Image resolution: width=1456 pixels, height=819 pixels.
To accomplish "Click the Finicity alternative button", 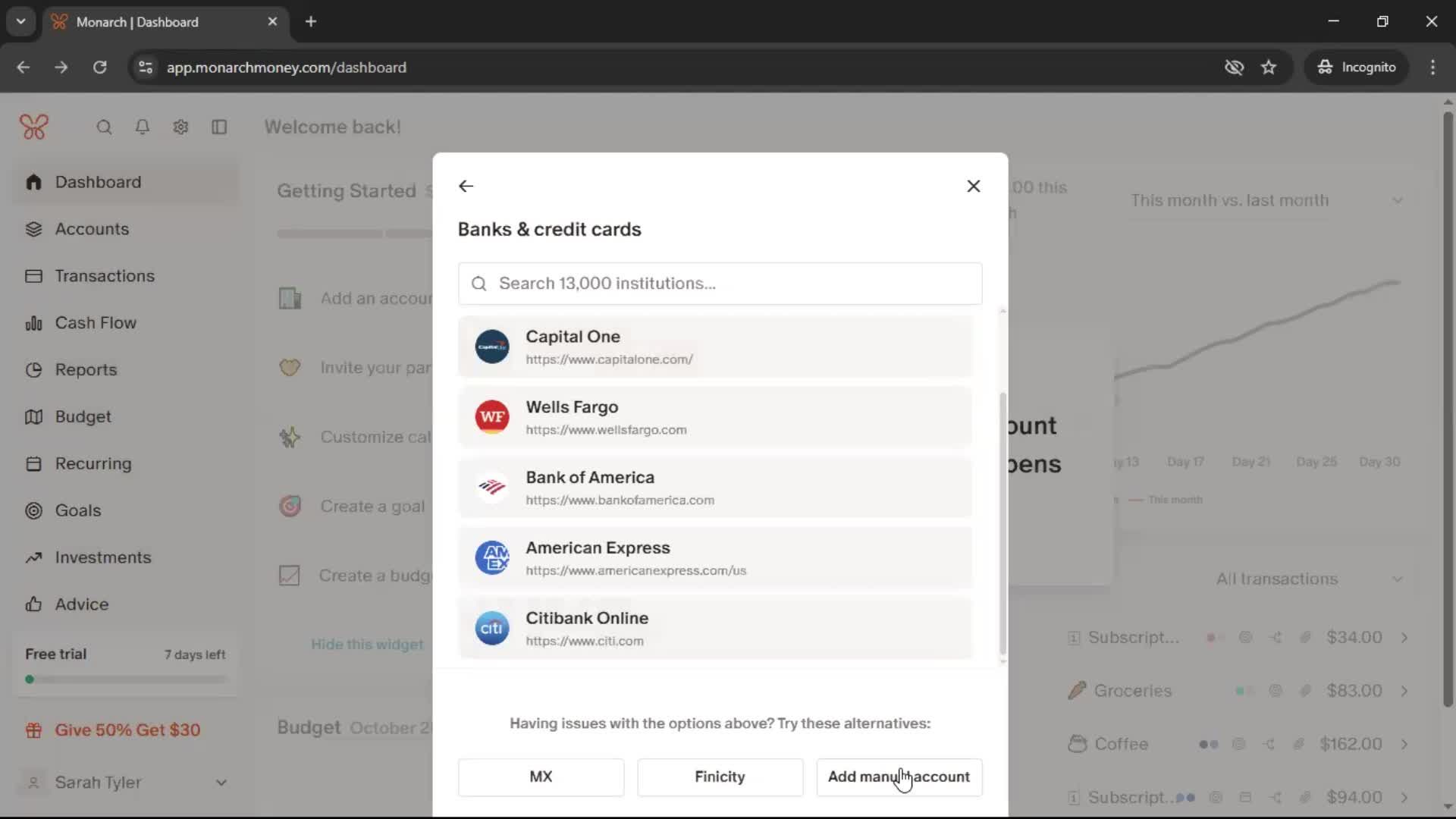I will pos(720,777).
